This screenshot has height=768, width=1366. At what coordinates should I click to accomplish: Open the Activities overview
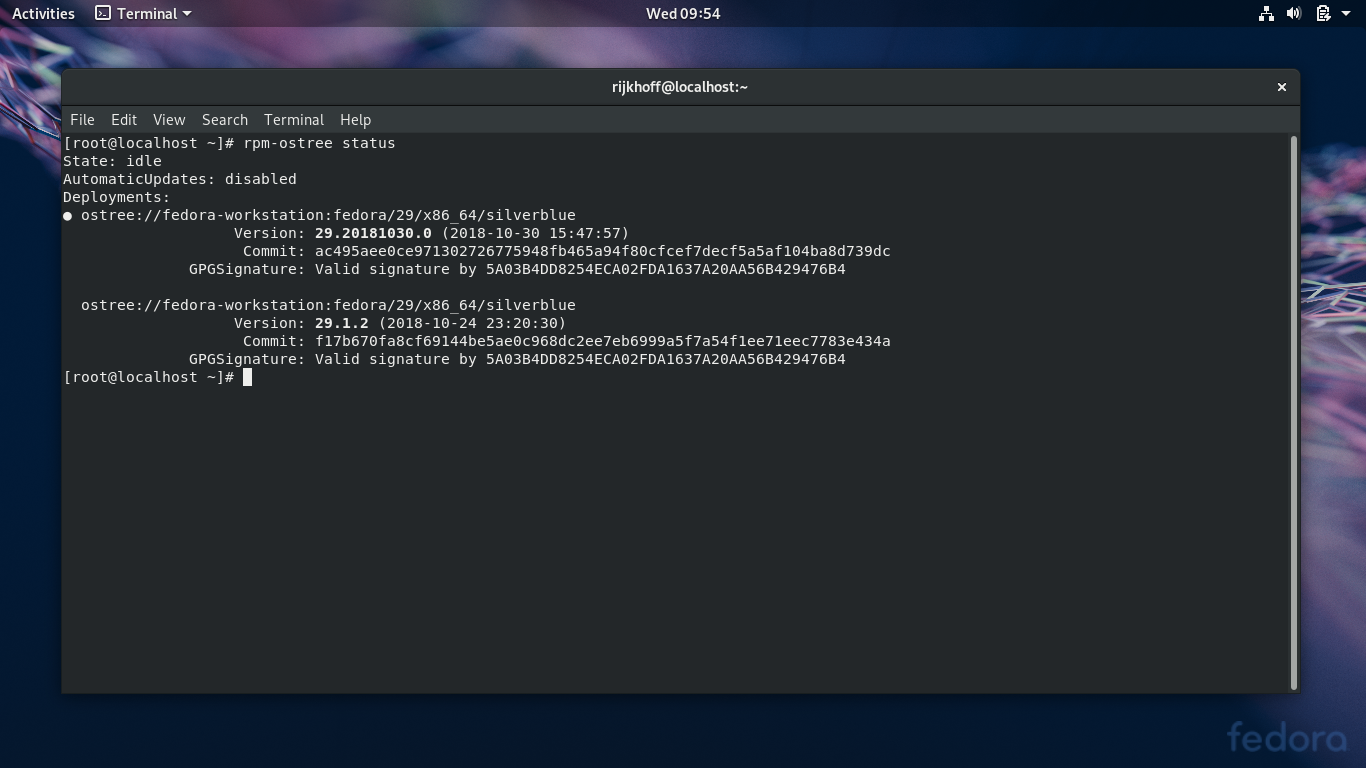[43, 14]
